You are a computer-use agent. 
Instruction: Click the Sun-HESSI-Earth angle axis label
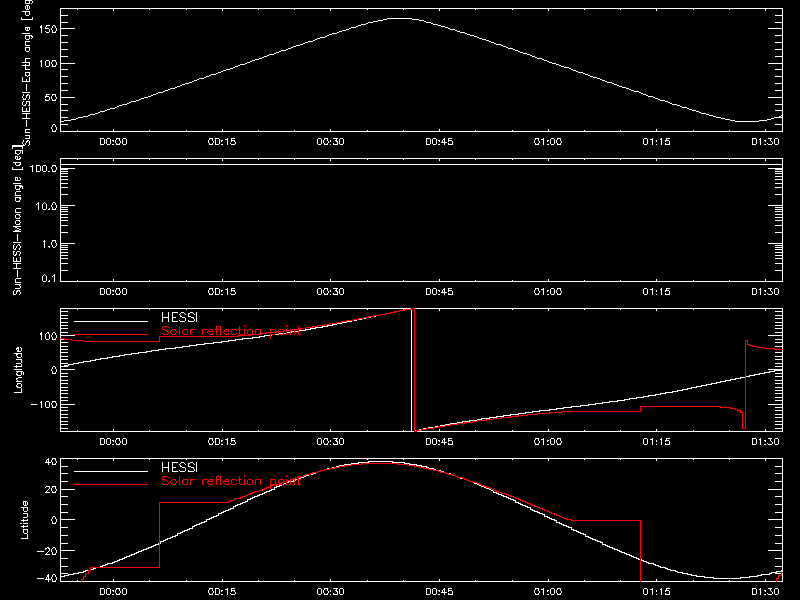[x=27, y=71]
